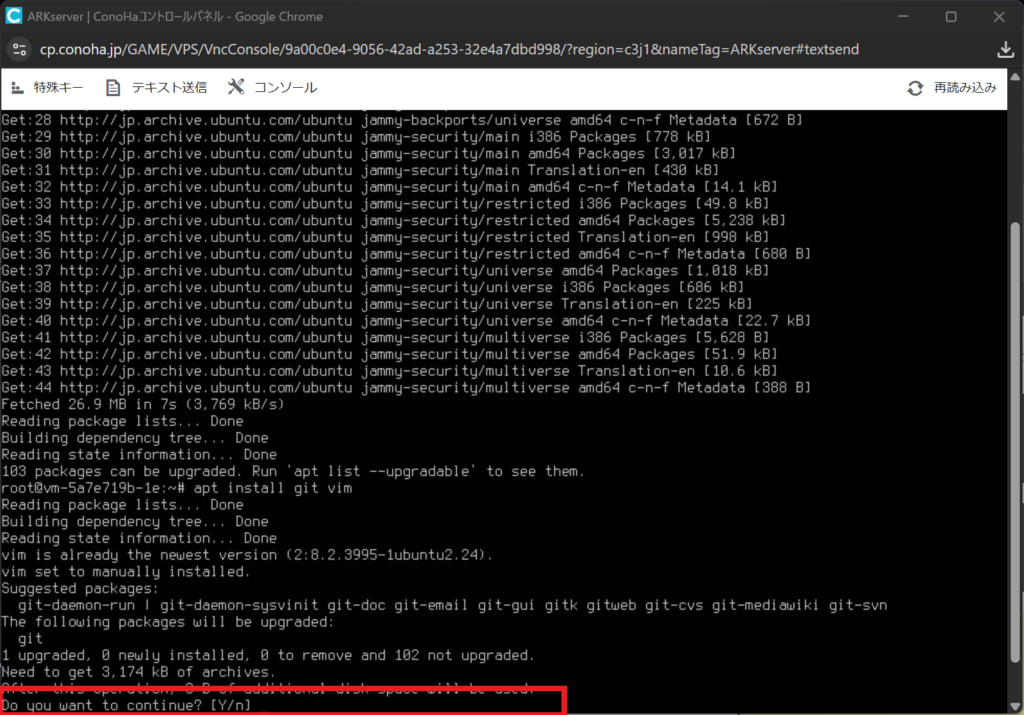This screenshot has height=715, width=1024.
Task: Click the コンソール wrench tools icon
Action: pyautogui.click(x=236, y=88)
